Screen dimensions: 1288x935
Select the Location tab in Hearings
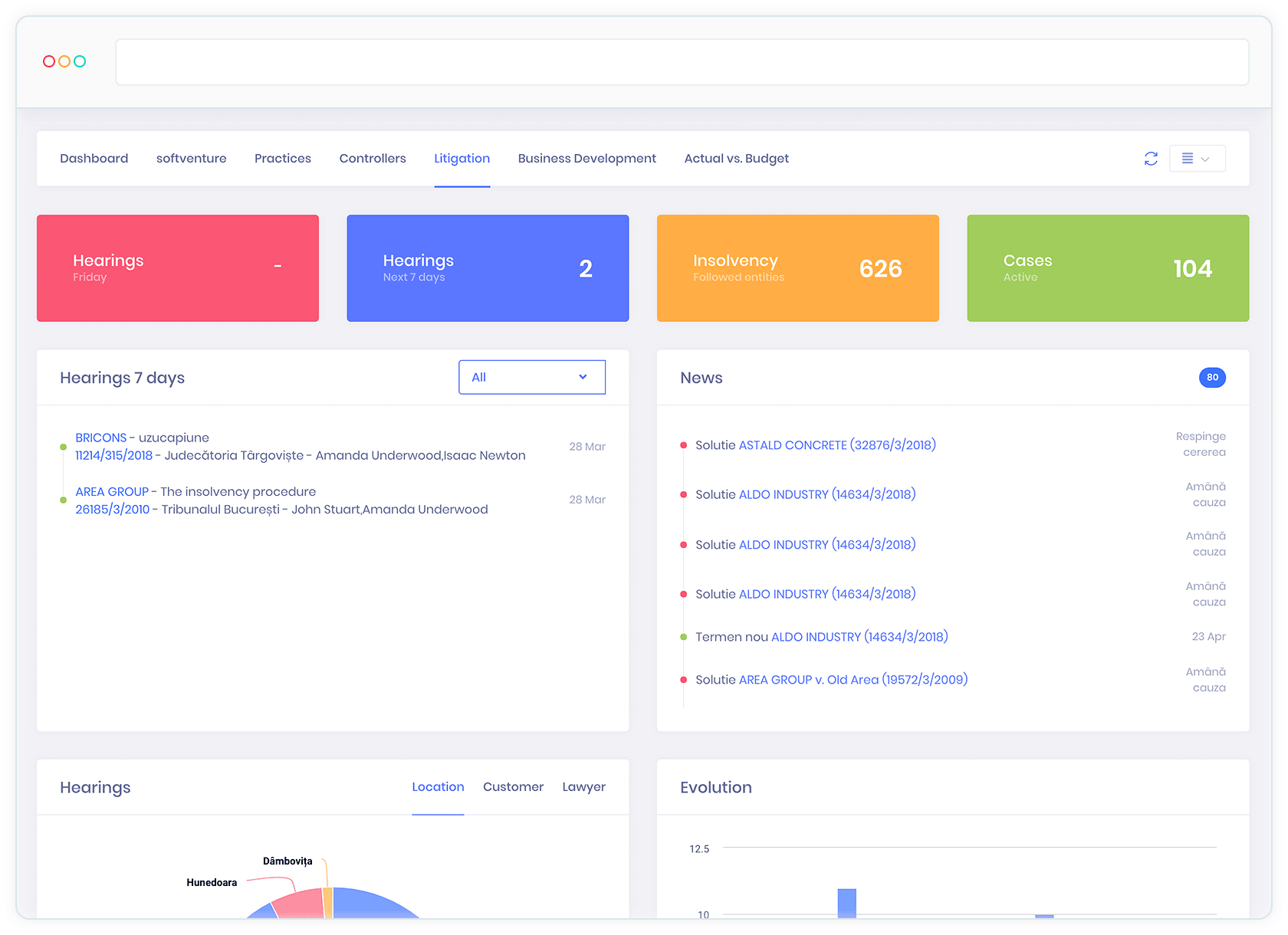438,787
